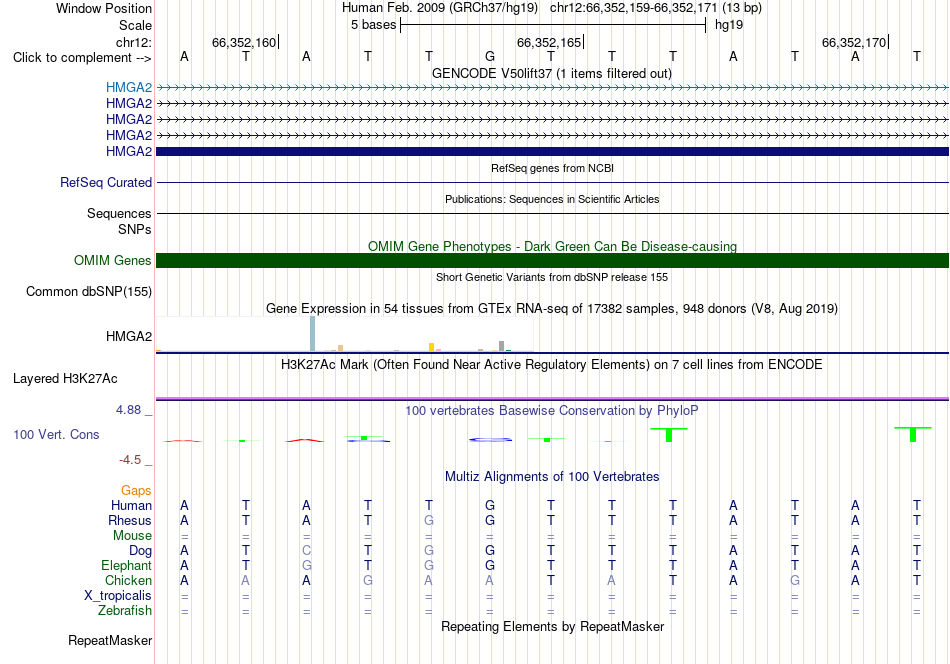Open the H3K27Ac Mark track title

[x=552, y=365]
